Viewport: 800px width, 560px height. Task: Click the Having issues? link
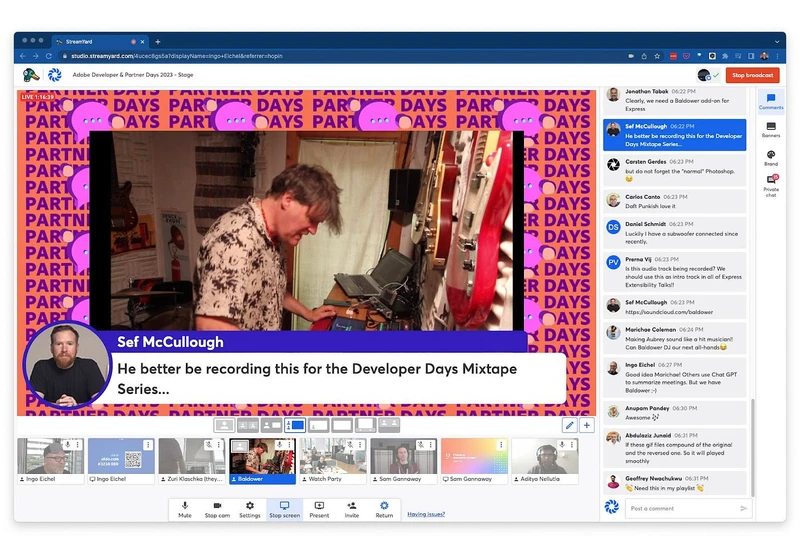pyautogui.click(x=426, y=514)
